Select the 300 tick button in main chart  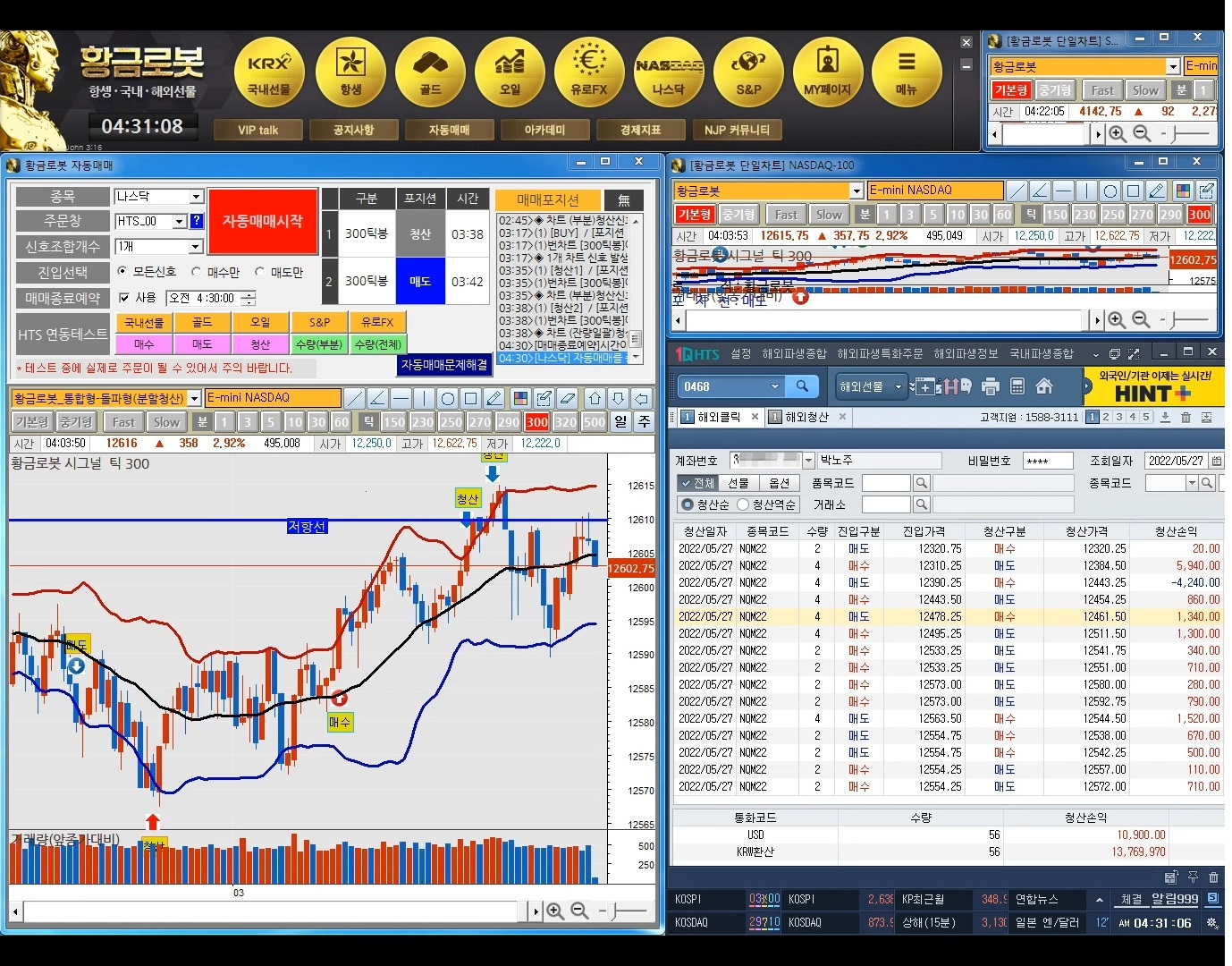coord(537,422)
